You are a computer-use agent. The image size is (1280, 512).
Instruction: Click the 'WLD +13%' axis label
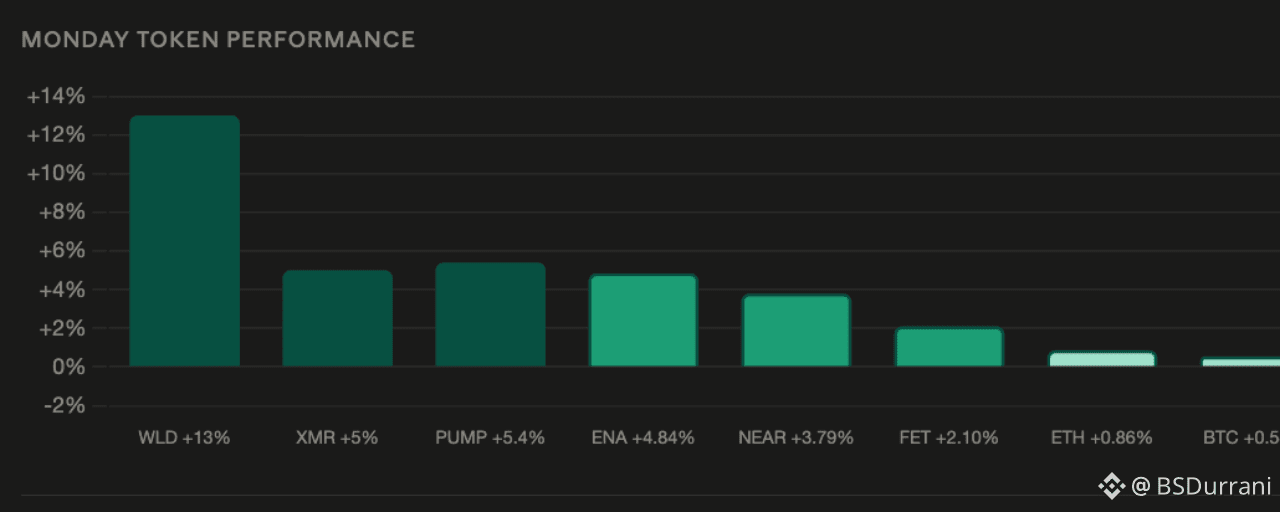[184, 438]
